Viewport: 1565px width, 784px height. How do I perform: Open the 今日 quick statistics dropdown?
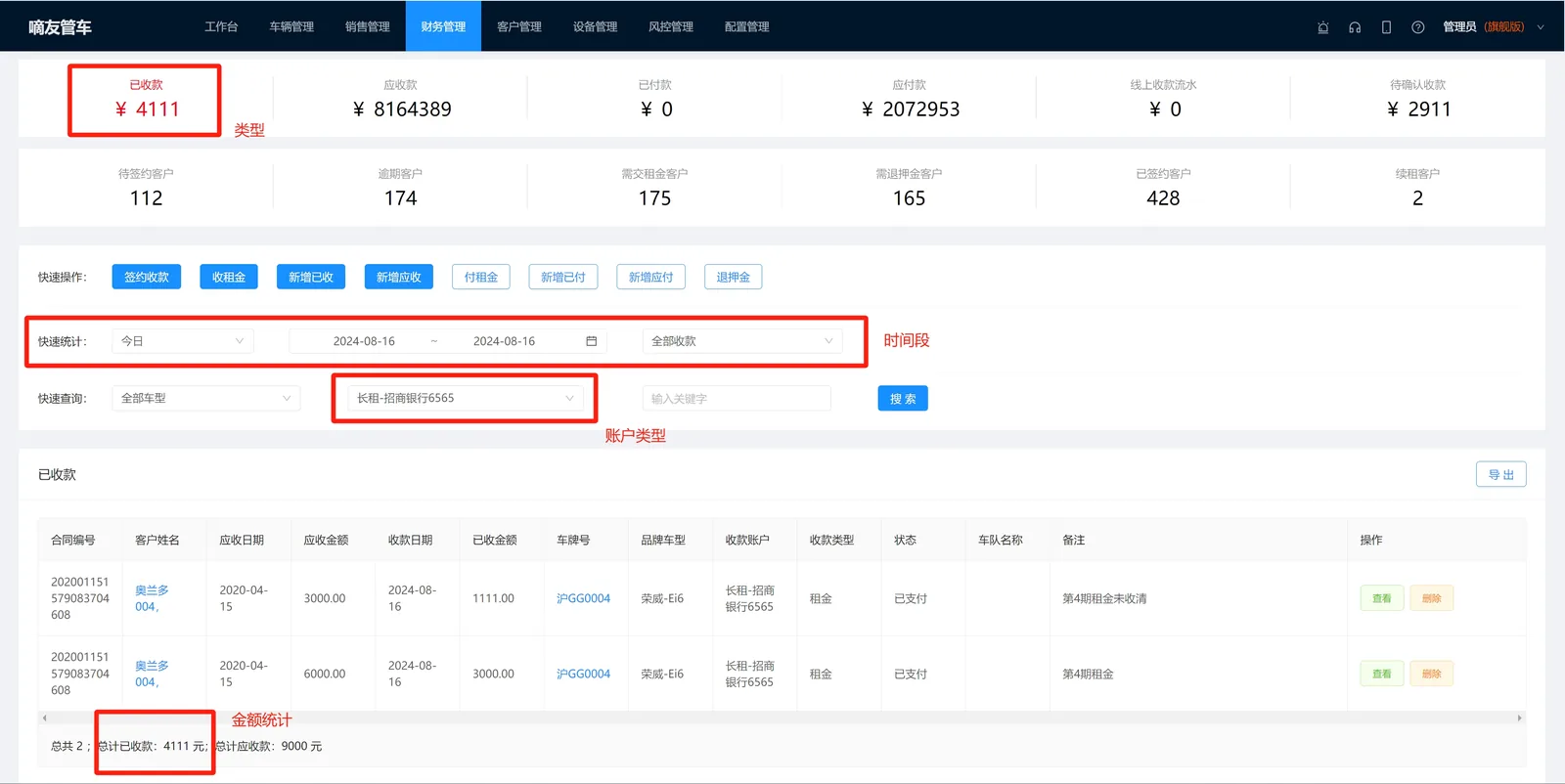click(183, 341)
